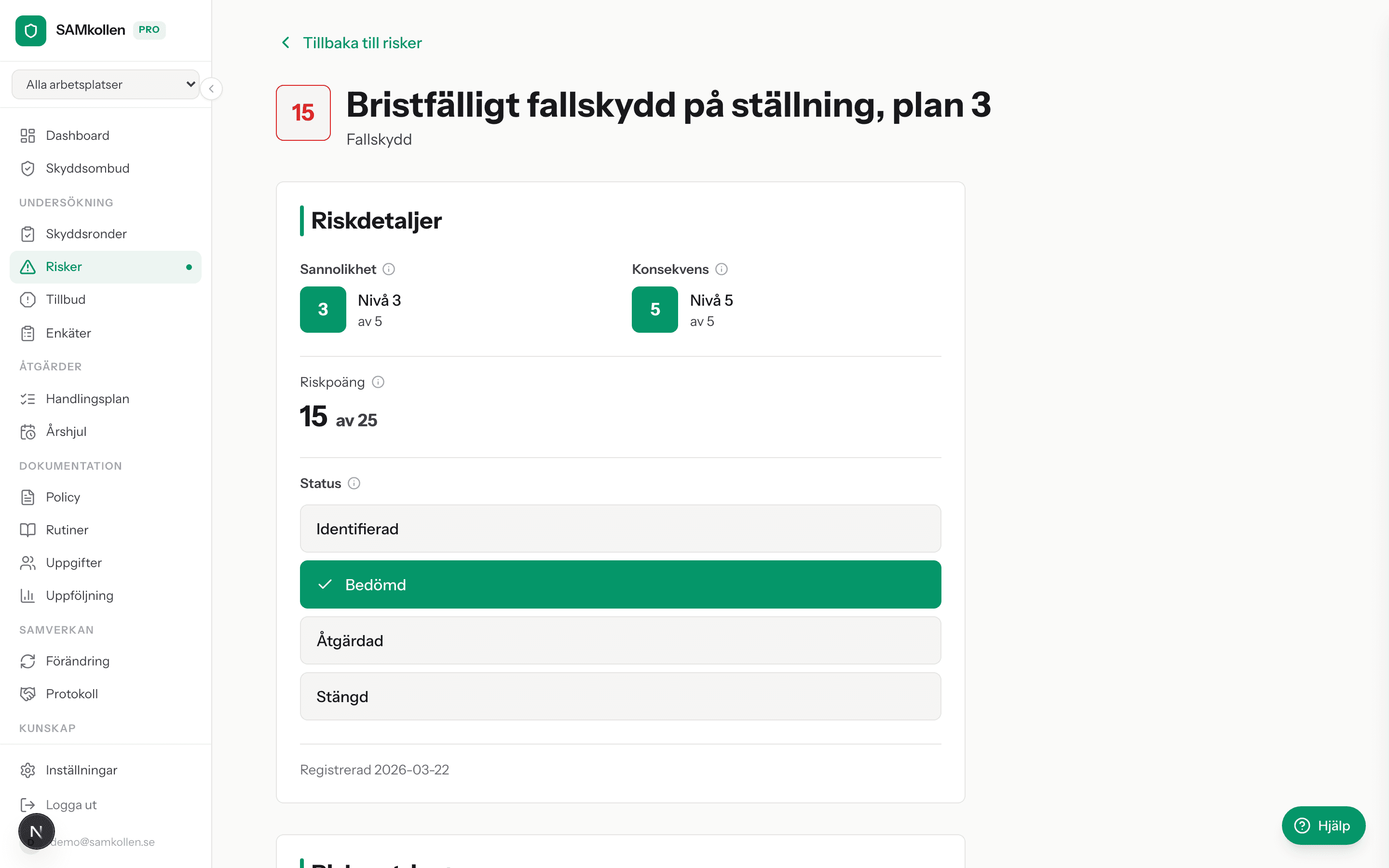Select the Identifierad status option
The height and width of the screenshot is (868, 1389).
pyautogui.click(x=619, y=528)
